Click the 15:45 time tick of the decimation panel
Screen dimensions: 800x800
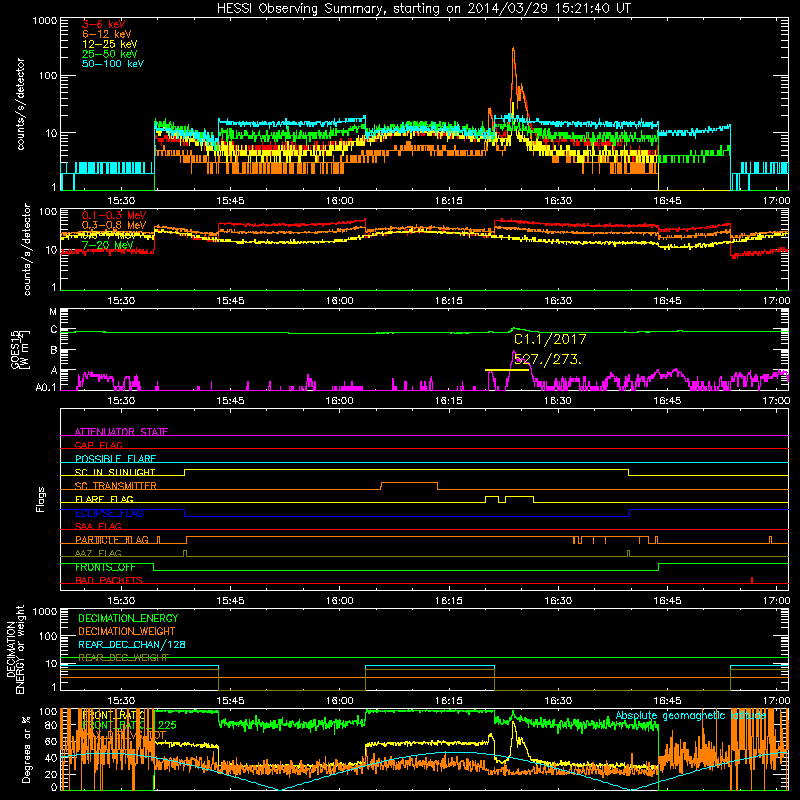pos(230,701)
